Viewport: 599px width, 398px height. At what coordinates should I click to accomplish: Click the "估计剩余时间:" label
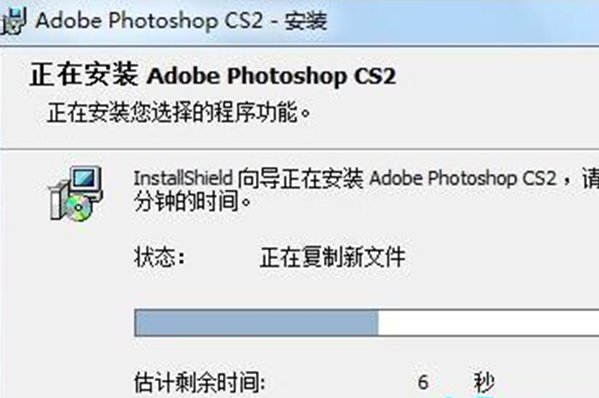(x=200, y=382)
